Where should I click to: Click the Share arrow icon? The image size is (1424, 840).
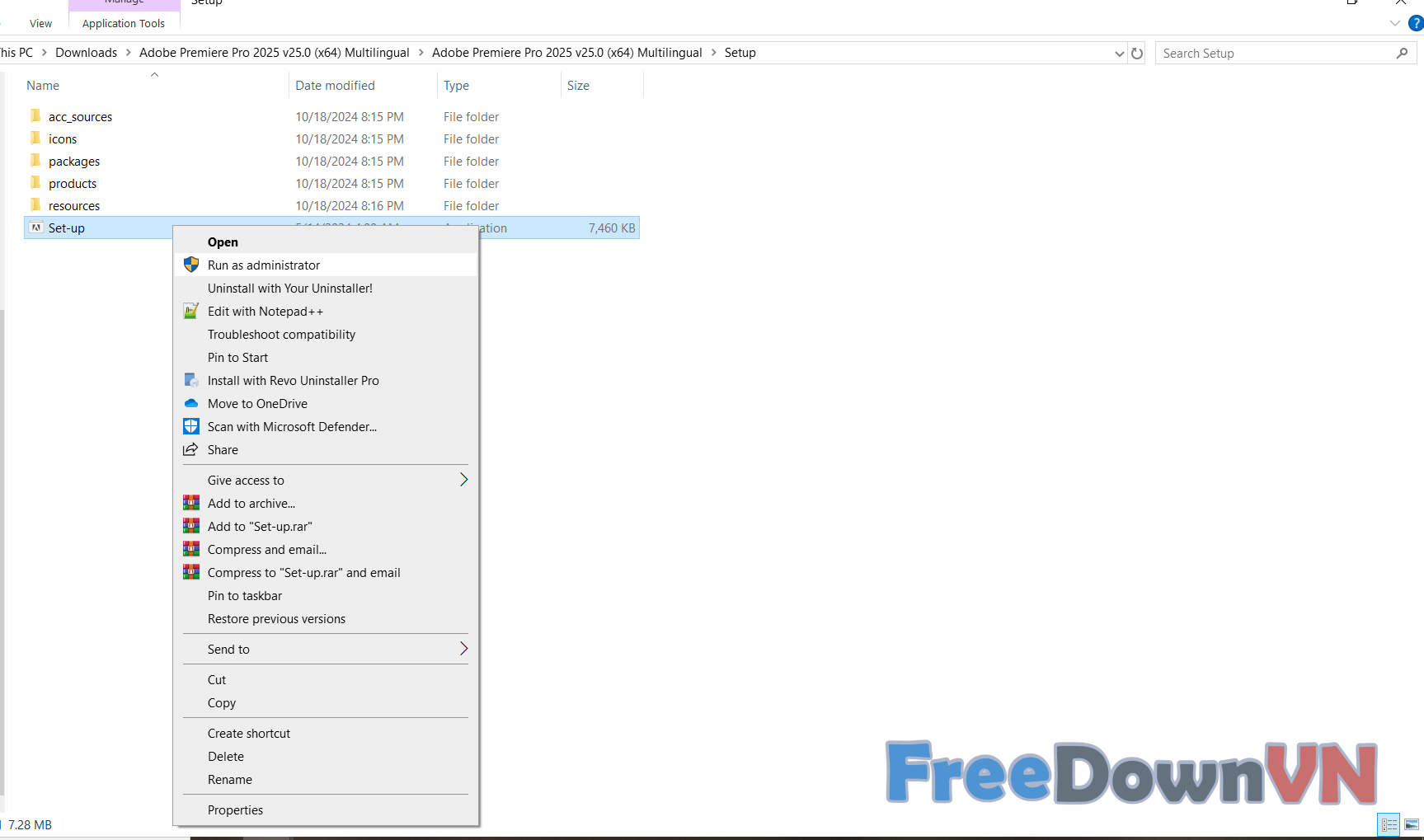click(191, 449)
